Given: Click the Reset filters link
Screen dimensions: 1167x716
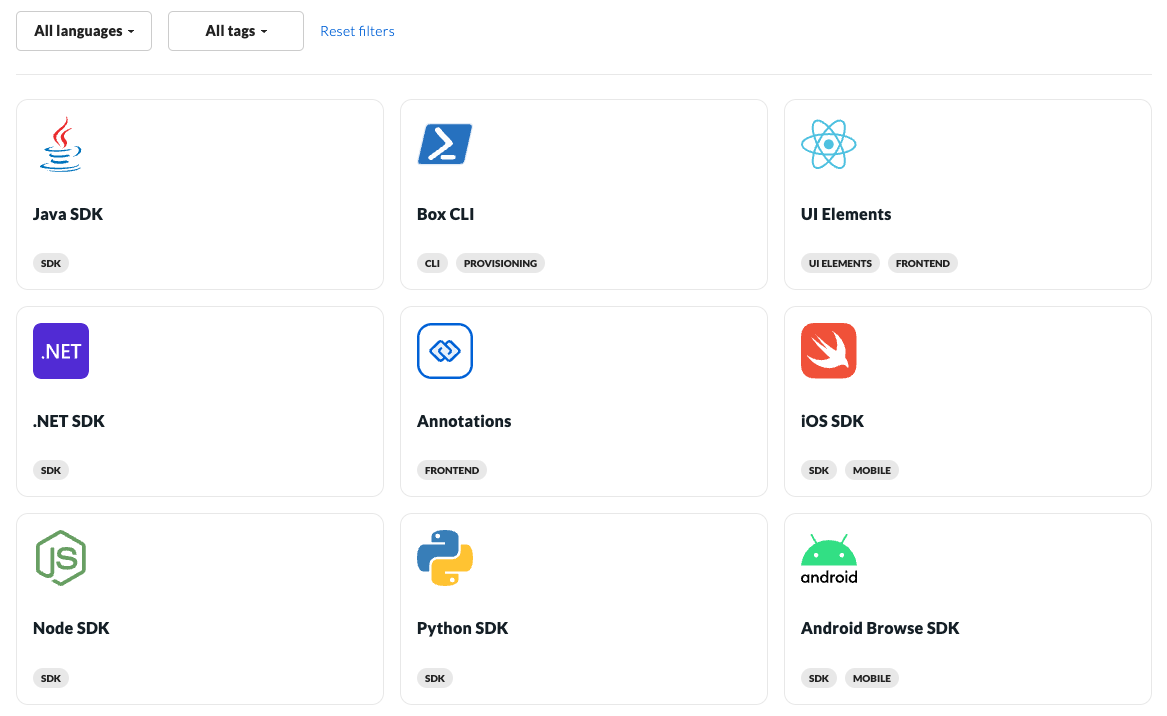Looking at the screenshot, I should coord(357,31).
